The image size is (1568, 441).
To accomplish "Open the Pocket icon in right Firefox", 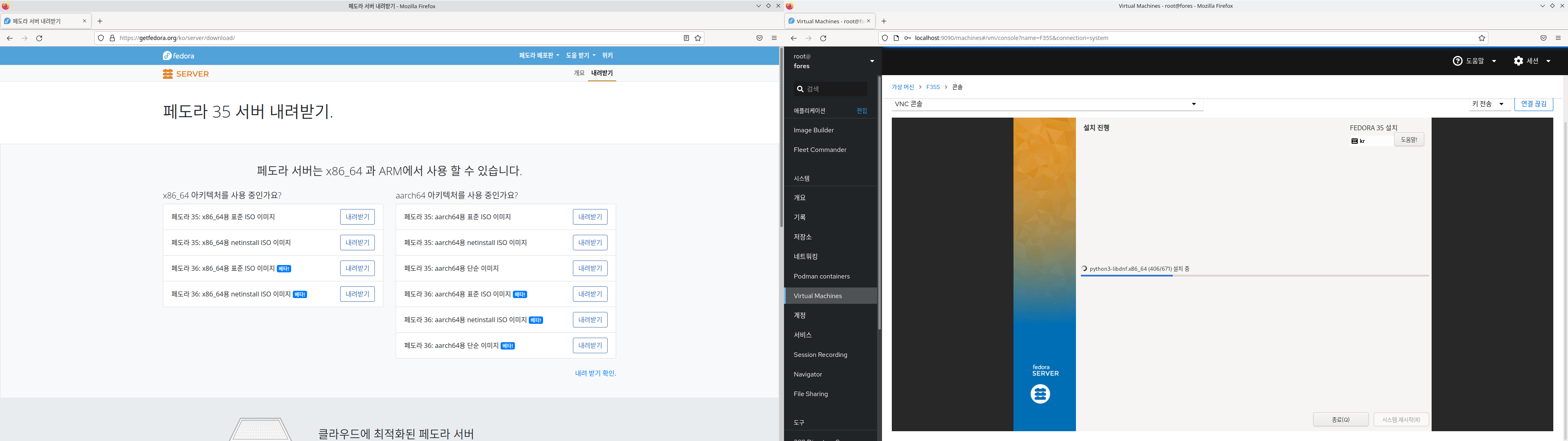I will pyautogui.click(x=1543, y=38).
